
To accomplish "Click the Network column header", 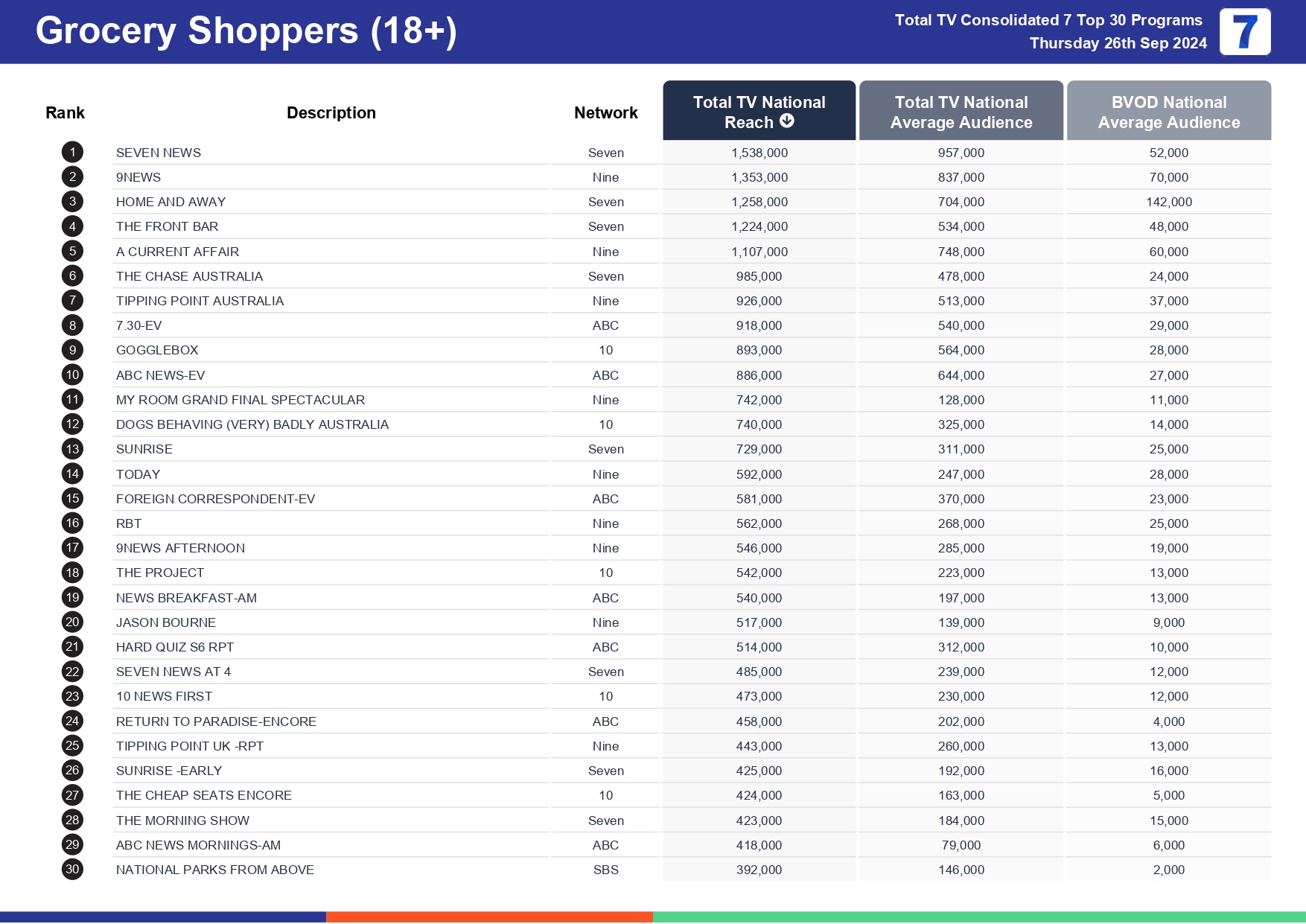I will [605, 113].
